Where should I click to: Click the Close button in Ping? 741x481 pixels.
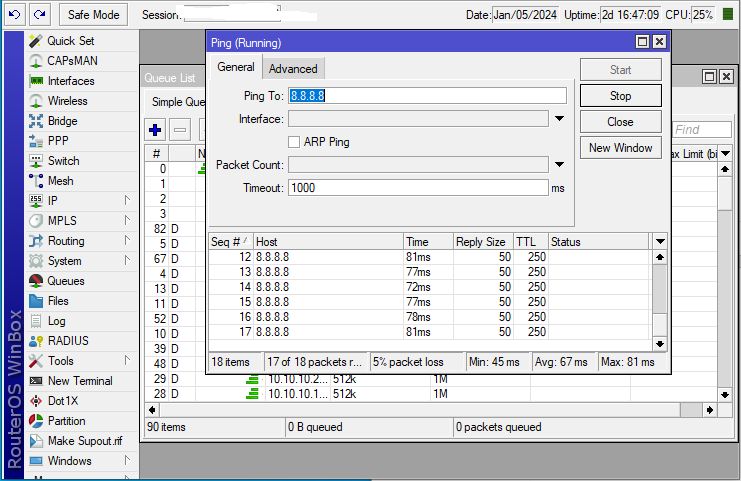coord(620,122)
